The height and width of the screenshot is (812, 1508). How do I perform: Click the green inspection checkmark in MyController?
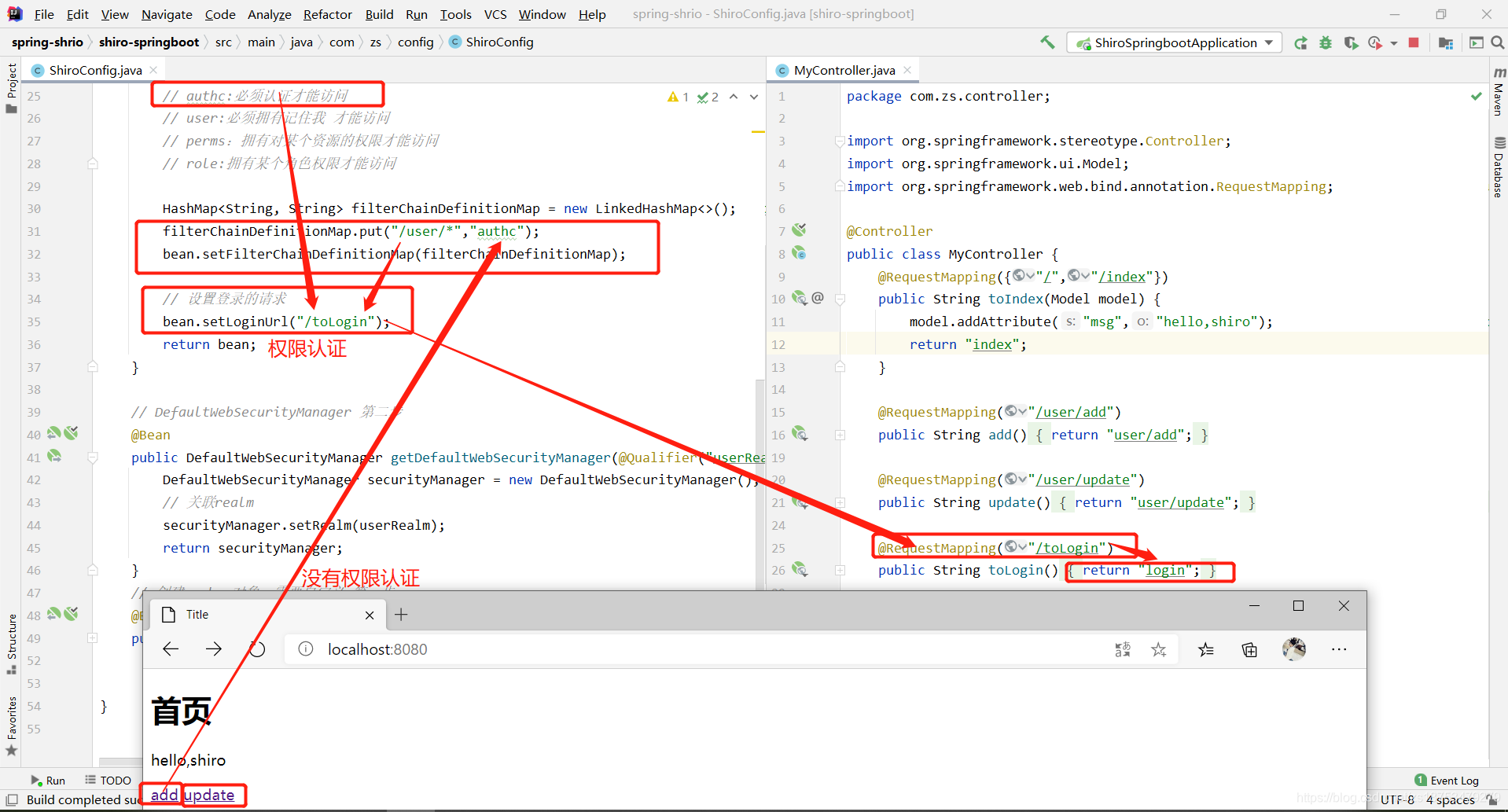1476,96
